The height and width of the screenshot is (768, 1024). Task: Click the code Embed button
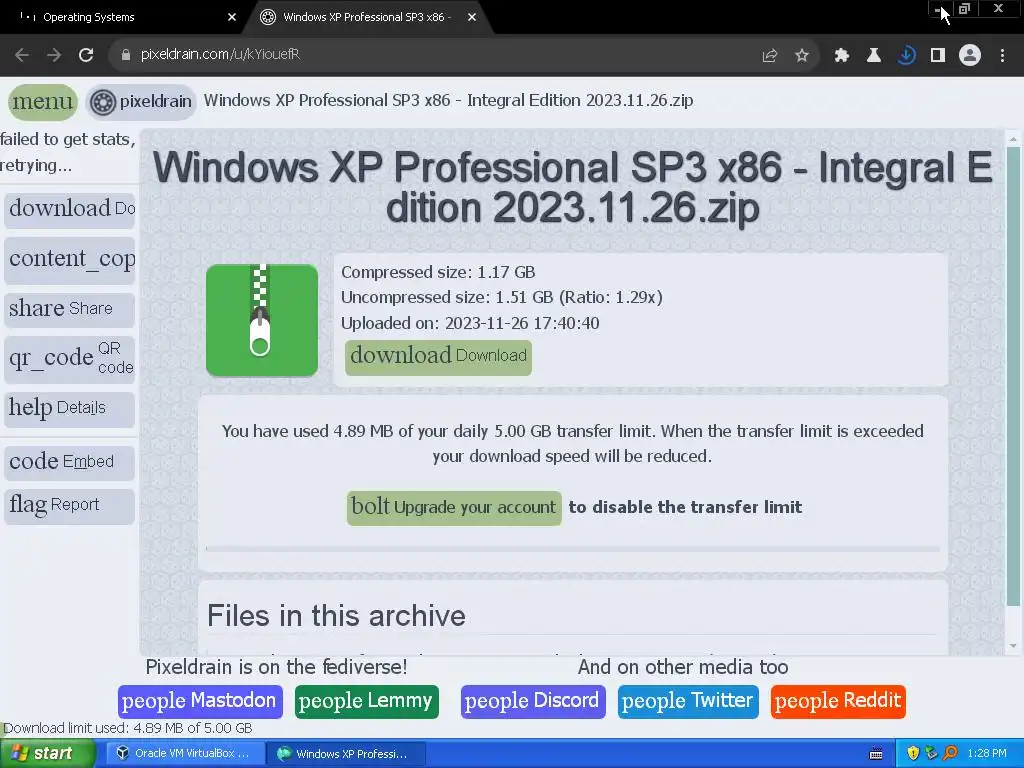point(69,462)
